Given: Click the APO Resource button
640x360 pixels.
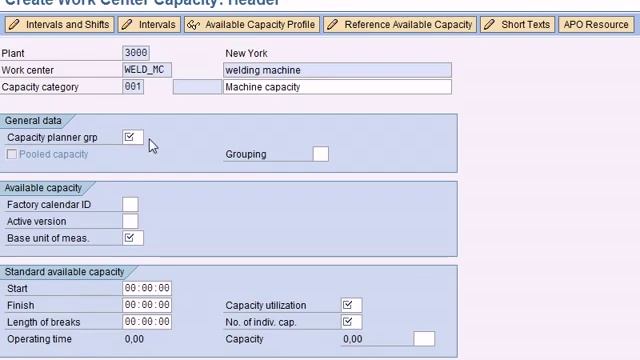Looking at the screenshot, I should (x=596, y=24).
